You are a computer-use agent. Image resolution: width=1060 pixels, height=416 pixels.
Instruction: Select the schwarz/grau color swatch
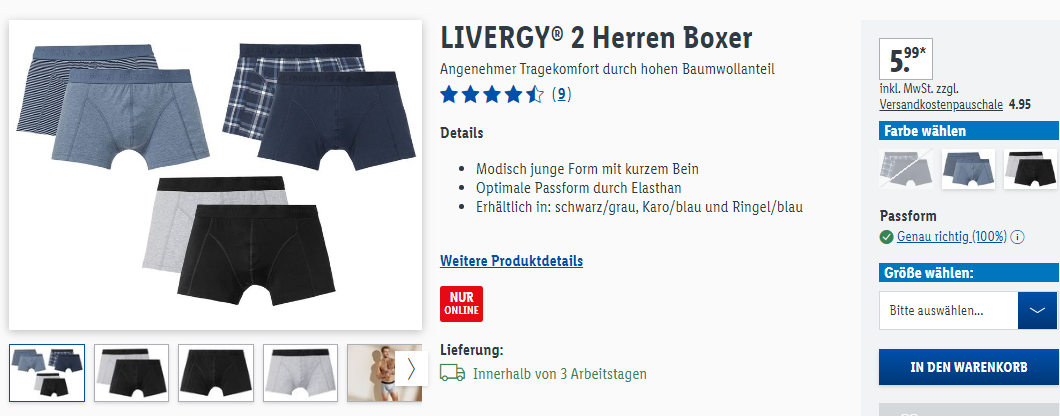pyautogui.click(x=1030, y=169)
